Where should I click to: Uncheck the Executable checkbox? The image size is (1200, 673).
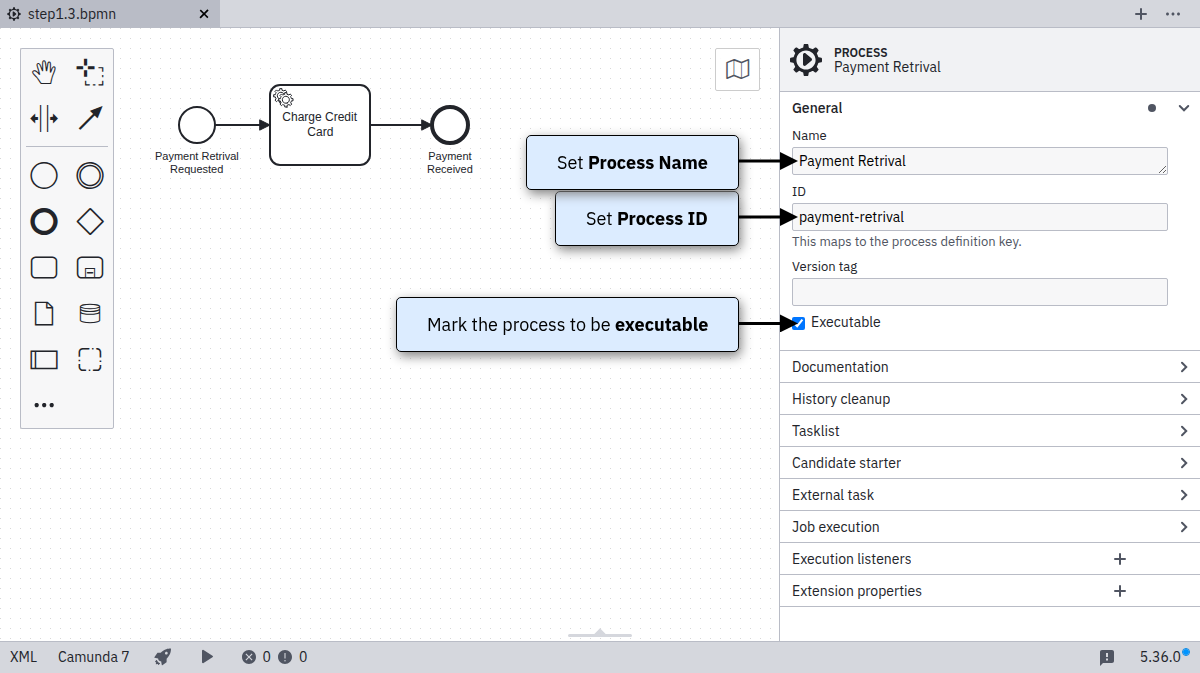798,323
